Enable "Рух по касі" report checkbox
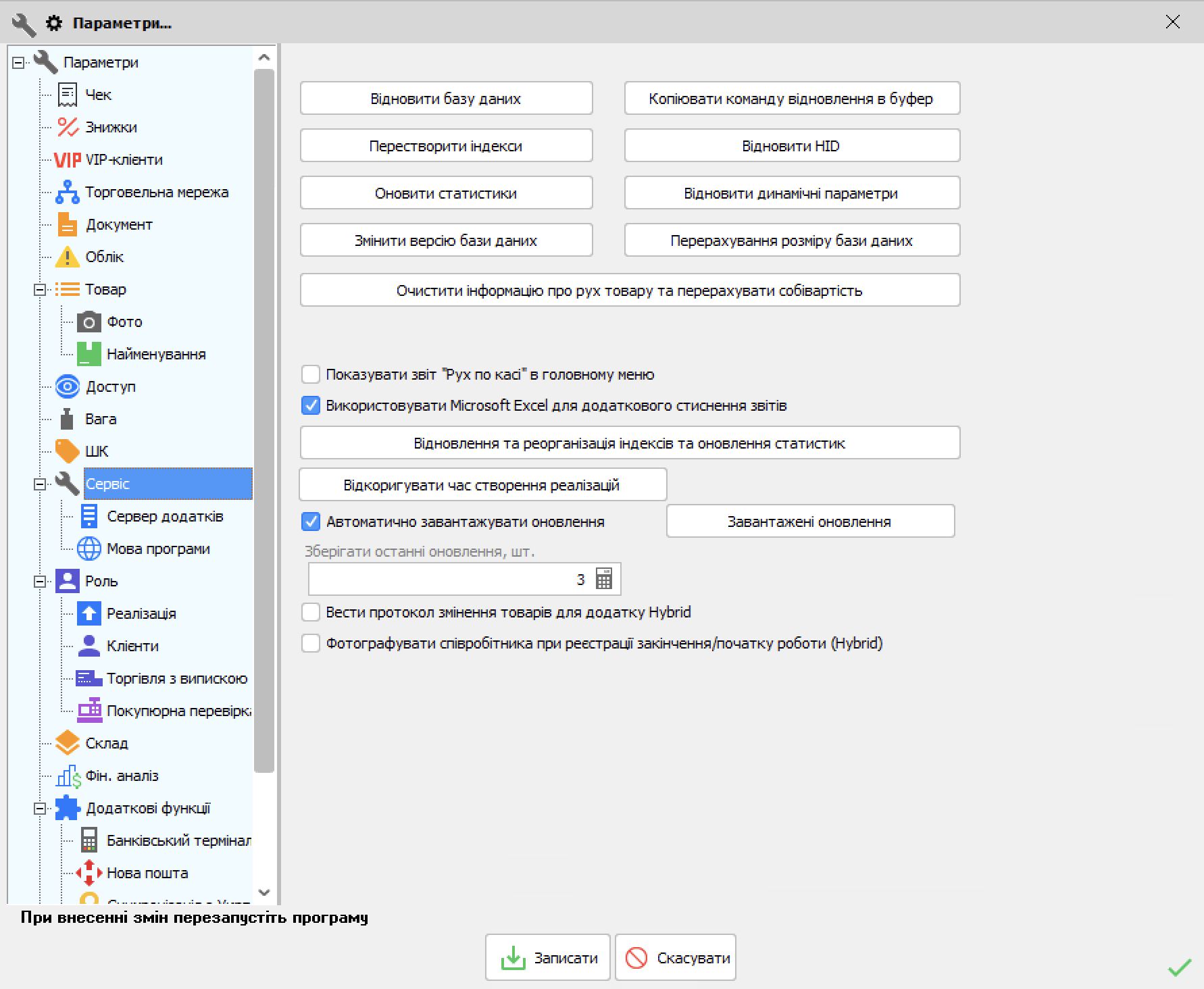The image size is (1204, 989). coord(311,374)
